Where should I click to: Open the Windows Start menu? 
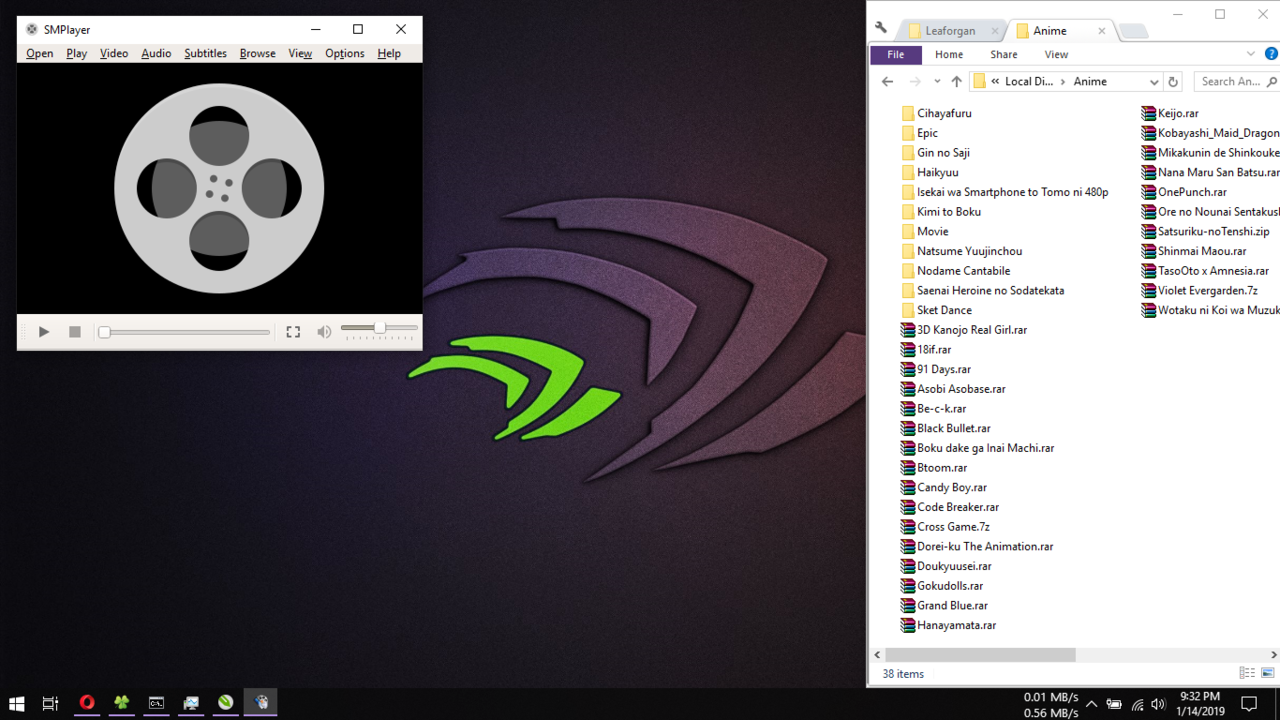click(x=16, y=703)
